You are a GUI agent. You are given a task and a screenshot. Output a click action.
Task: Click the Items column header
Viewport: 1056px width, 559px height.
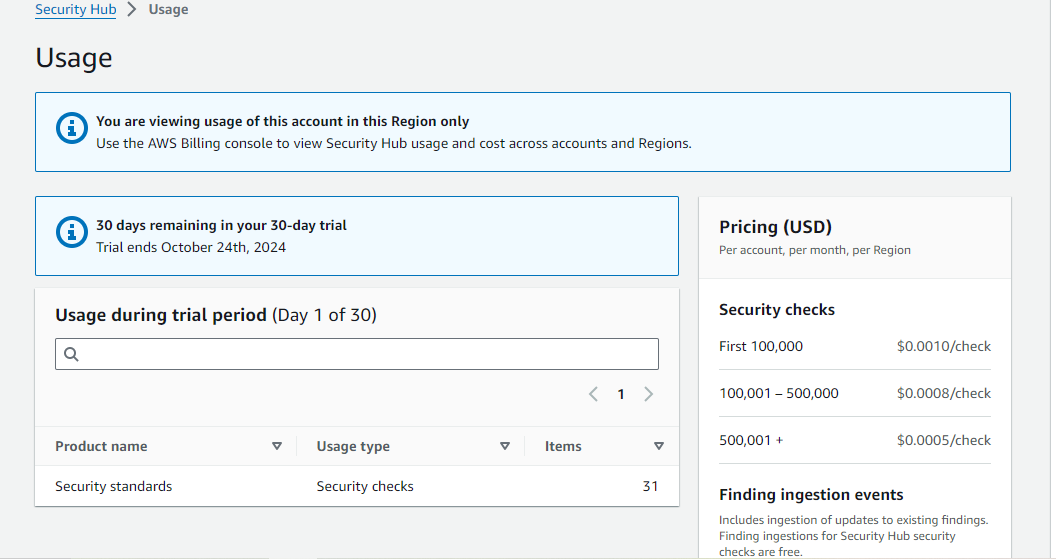point(563,447)
